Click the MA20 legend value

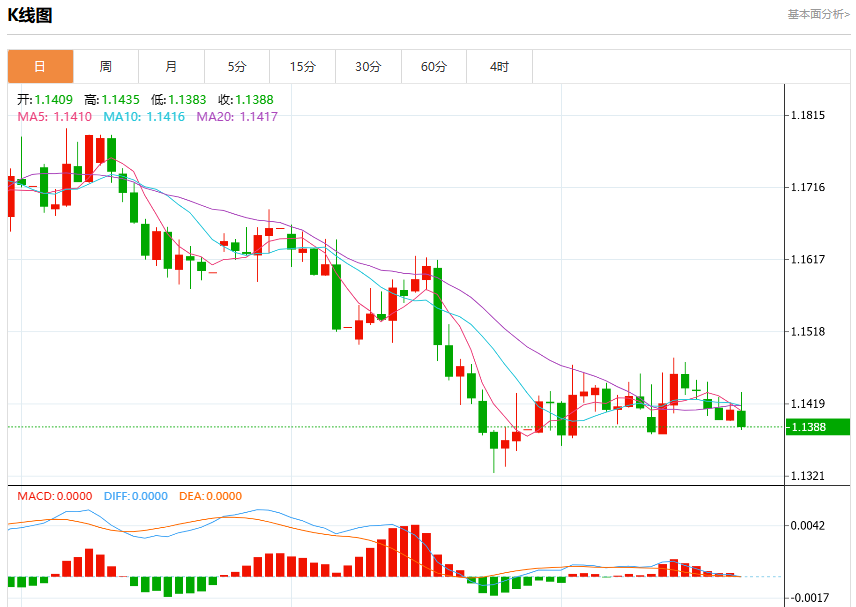[237, 116]
